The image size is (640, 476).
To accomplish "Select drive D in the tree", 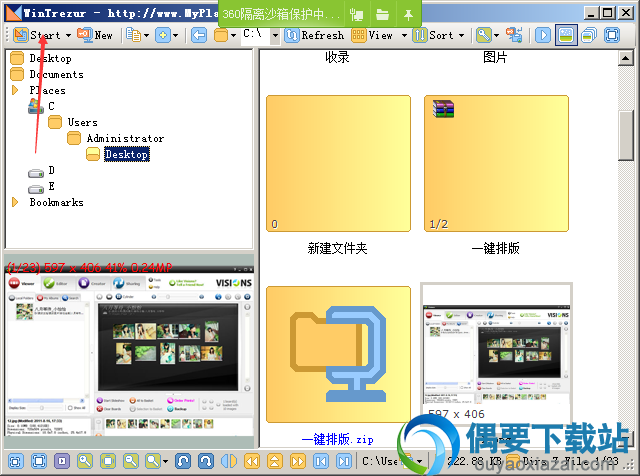I will [x=51, y=170].
